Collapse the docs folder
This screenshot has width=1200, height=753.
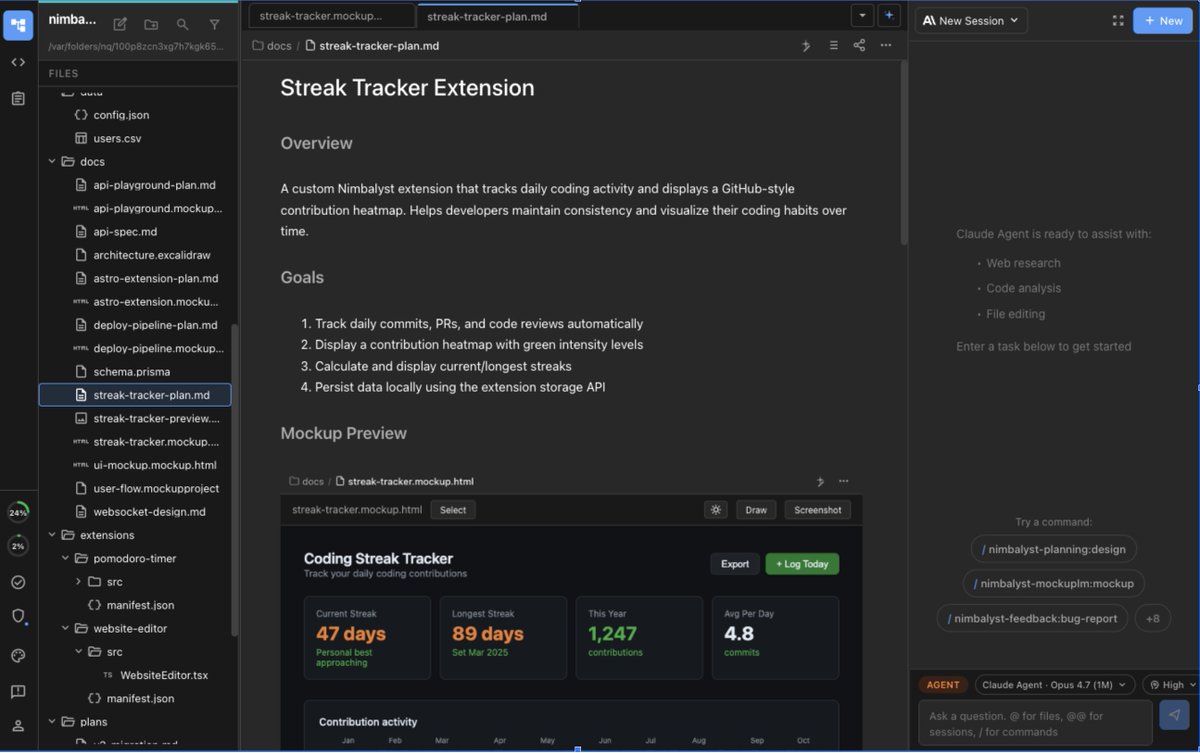[52, 161]
